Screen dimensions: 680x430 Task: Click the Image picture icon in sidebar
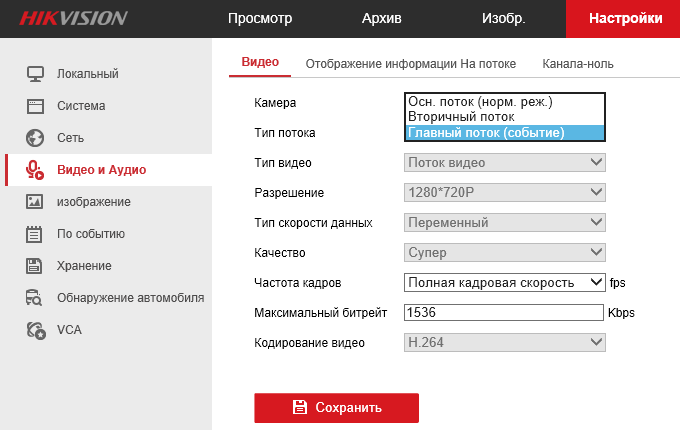click(35, 201)
